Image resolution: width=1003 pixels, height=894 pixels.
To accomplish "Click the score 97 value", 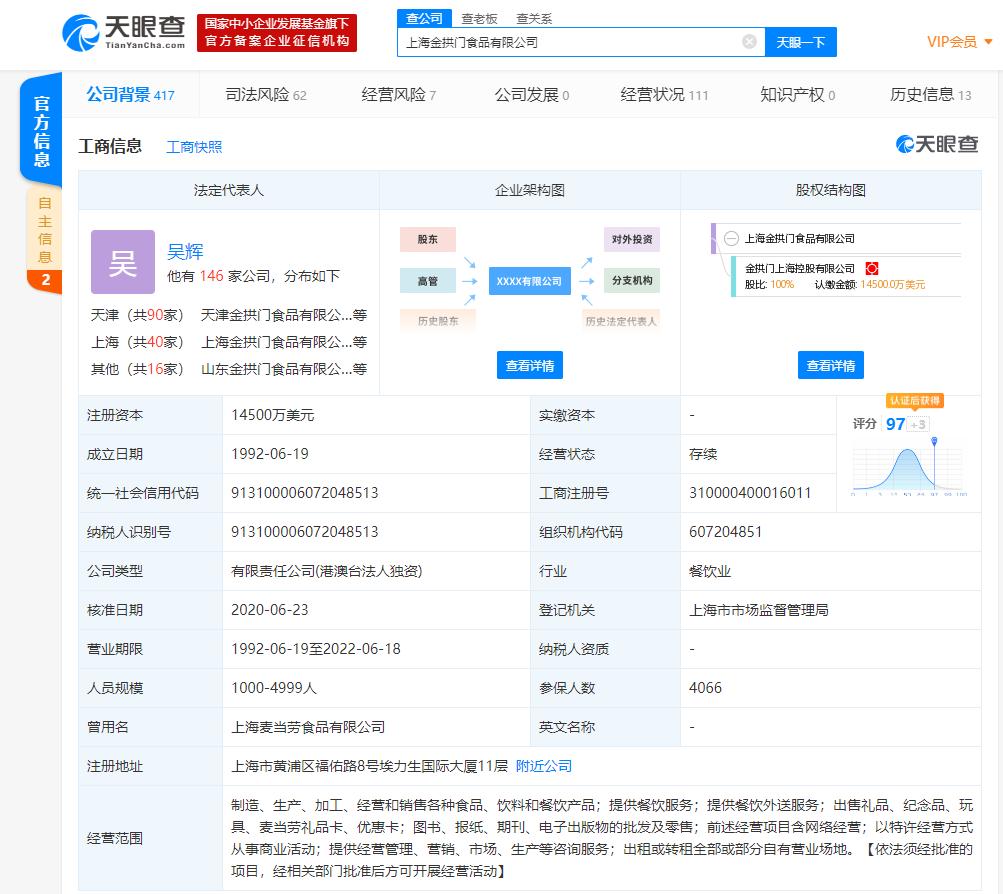I will pos(895,424).
